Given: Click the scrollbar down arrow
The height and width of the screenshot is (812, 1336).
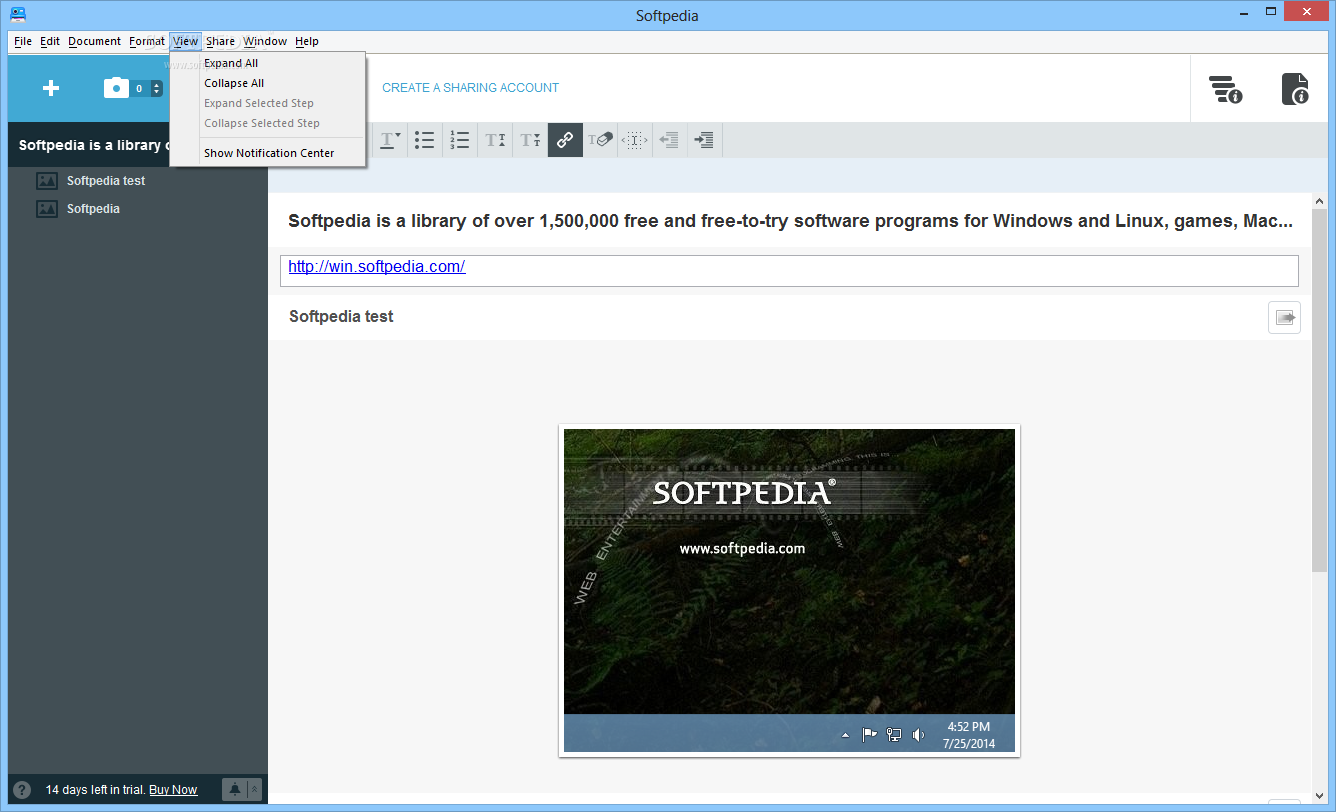Looking at the screenshot, I should click(1320, 794).
